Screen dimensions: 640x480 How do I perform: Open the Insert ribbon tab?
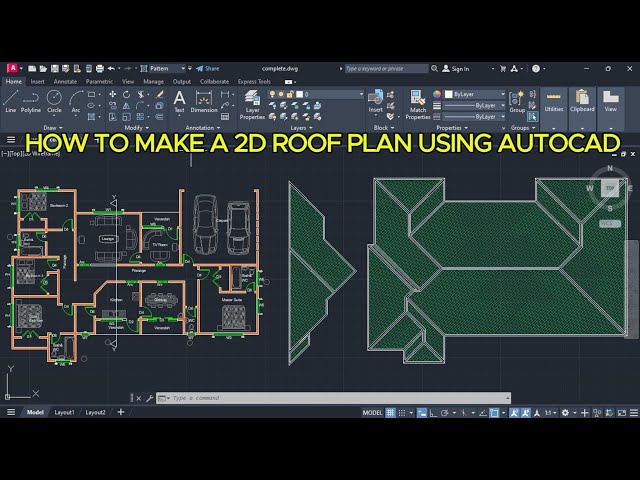pyautogui.click(x=38, y=82)
